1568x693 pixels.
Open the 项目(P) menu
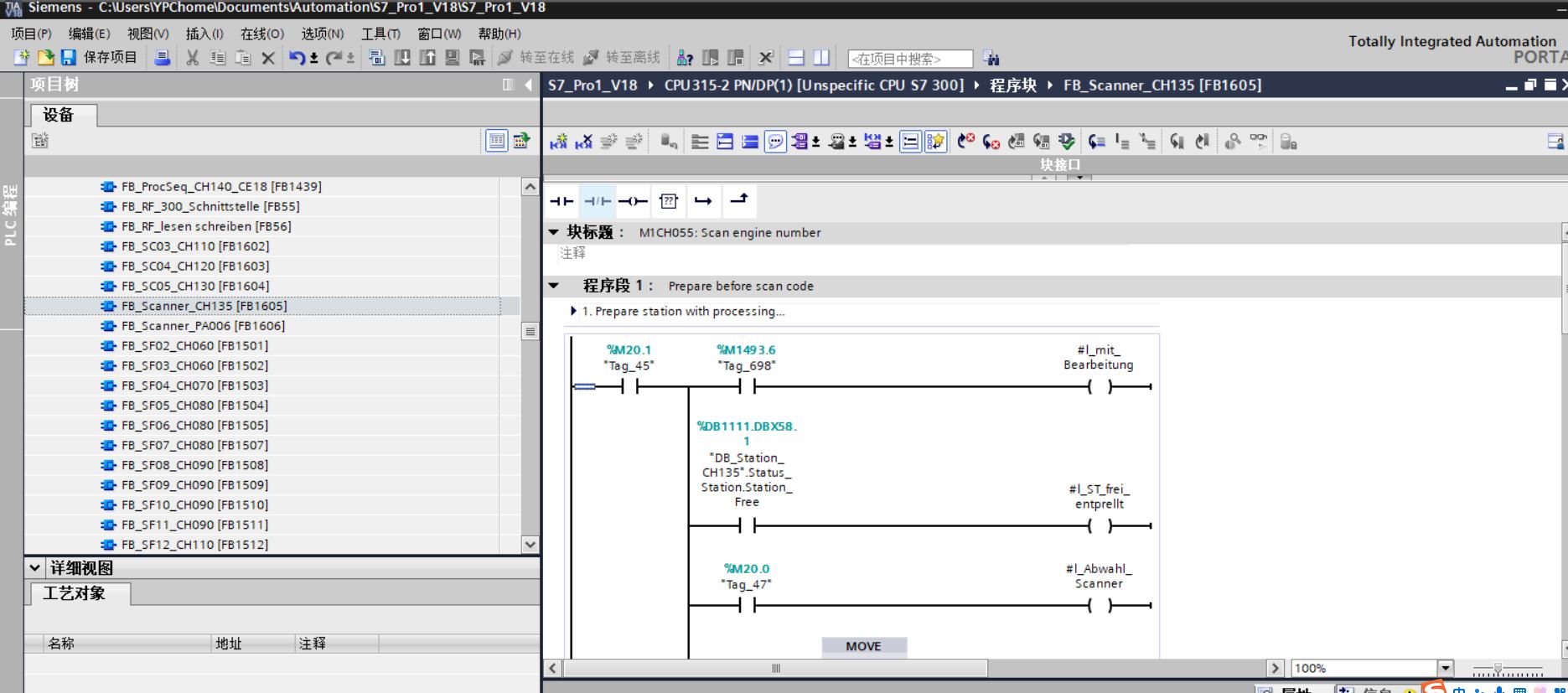pyautogui.click(x=31, y=34)
